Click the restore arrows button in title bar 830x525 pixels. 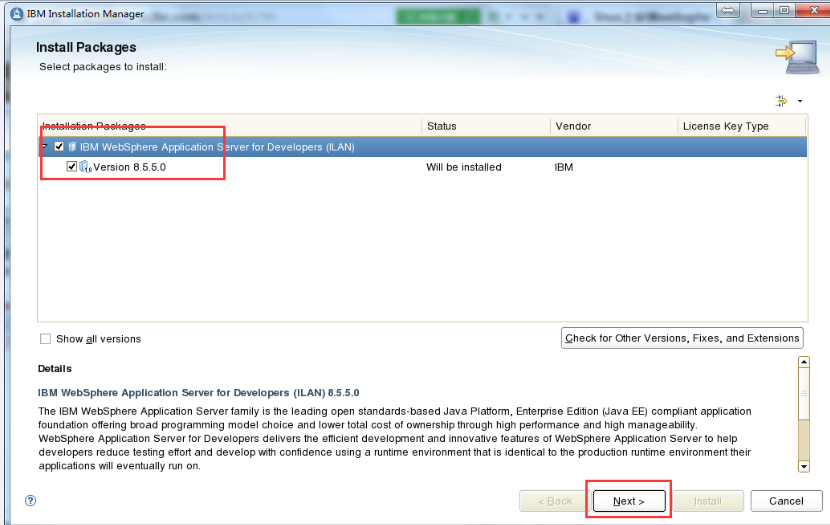click(729, 10)
